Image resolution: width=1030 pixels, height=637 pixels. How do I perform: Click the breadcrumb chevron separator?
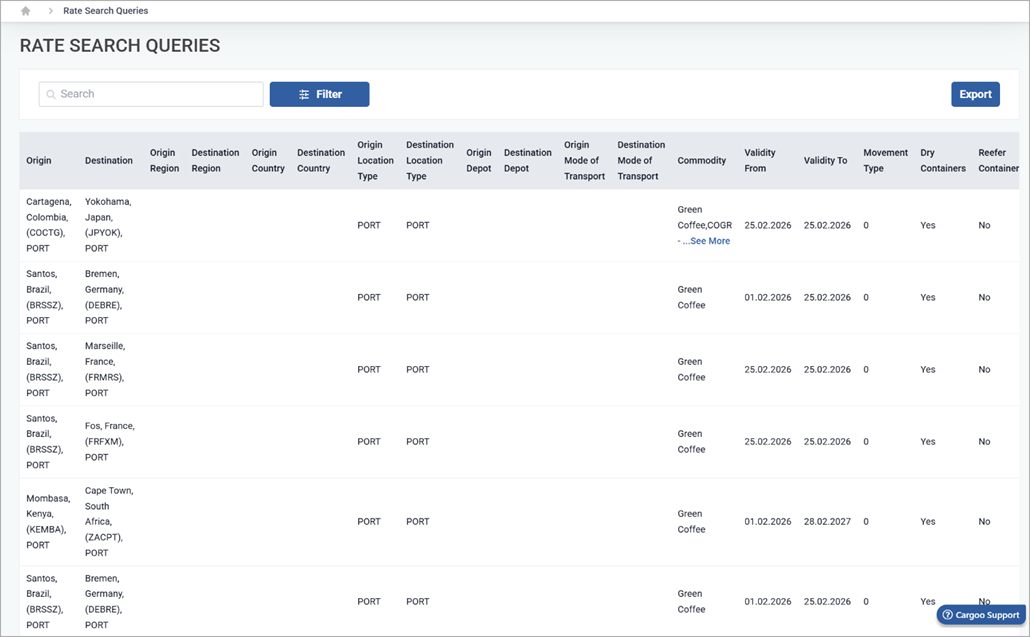[x=51, y=11]
